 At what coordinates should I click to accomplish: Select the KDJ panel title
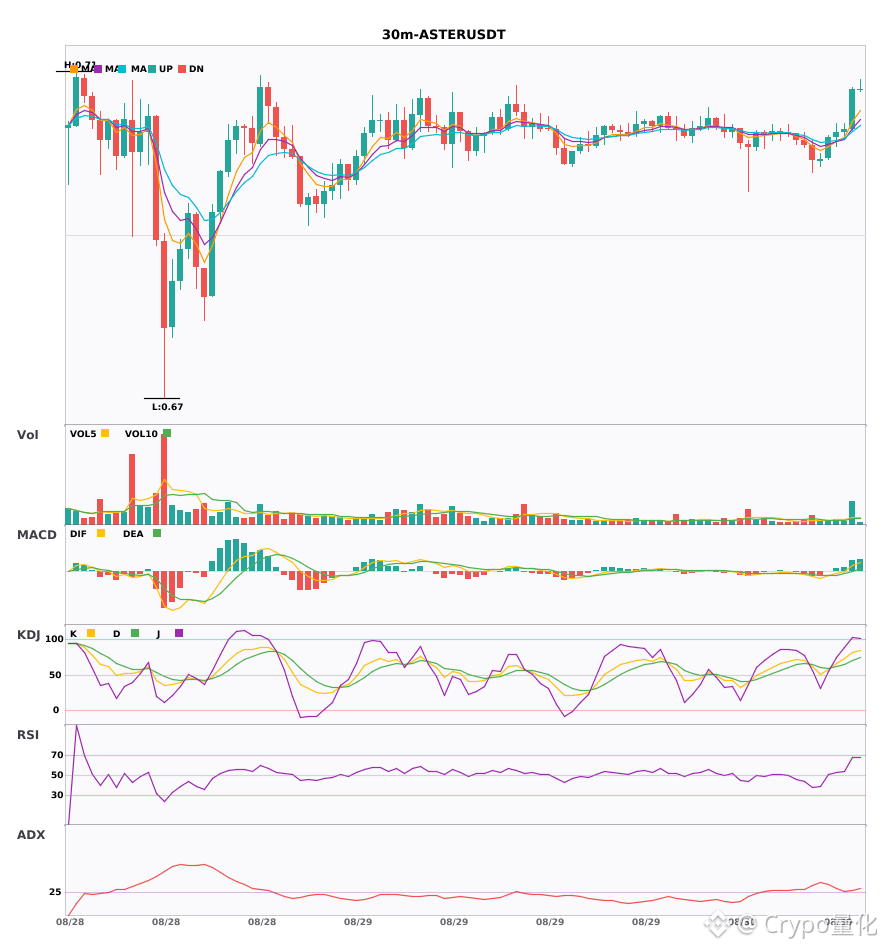[x=28, y=635]
